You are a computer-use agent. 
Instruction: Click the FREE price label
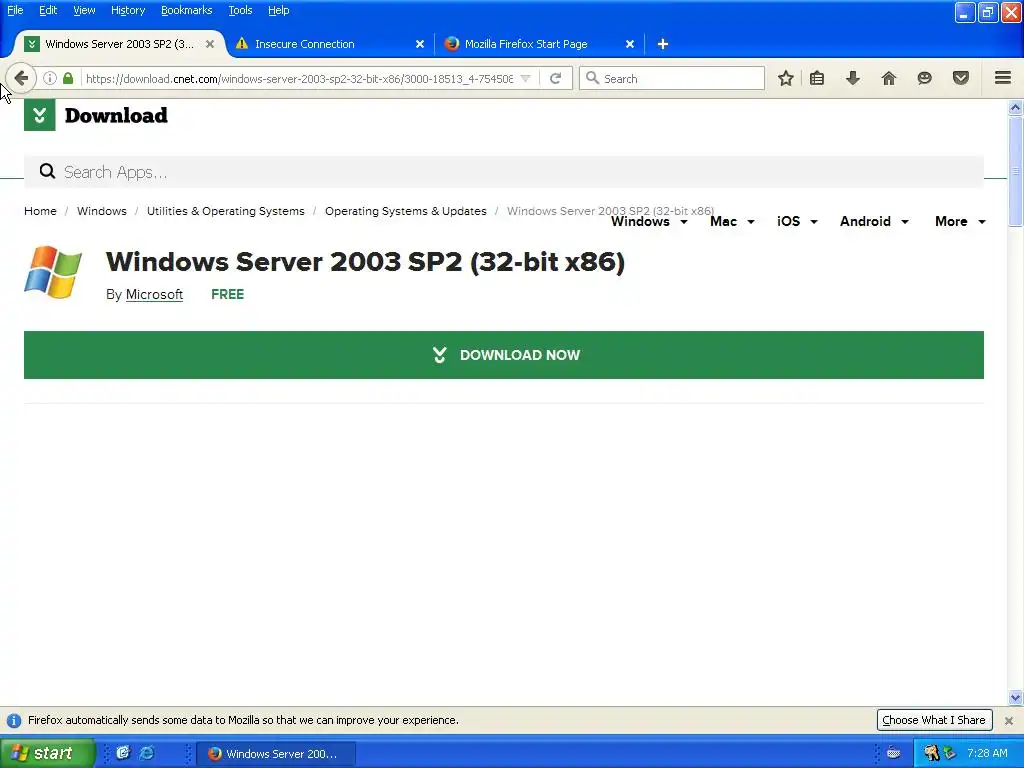point(228,295)
